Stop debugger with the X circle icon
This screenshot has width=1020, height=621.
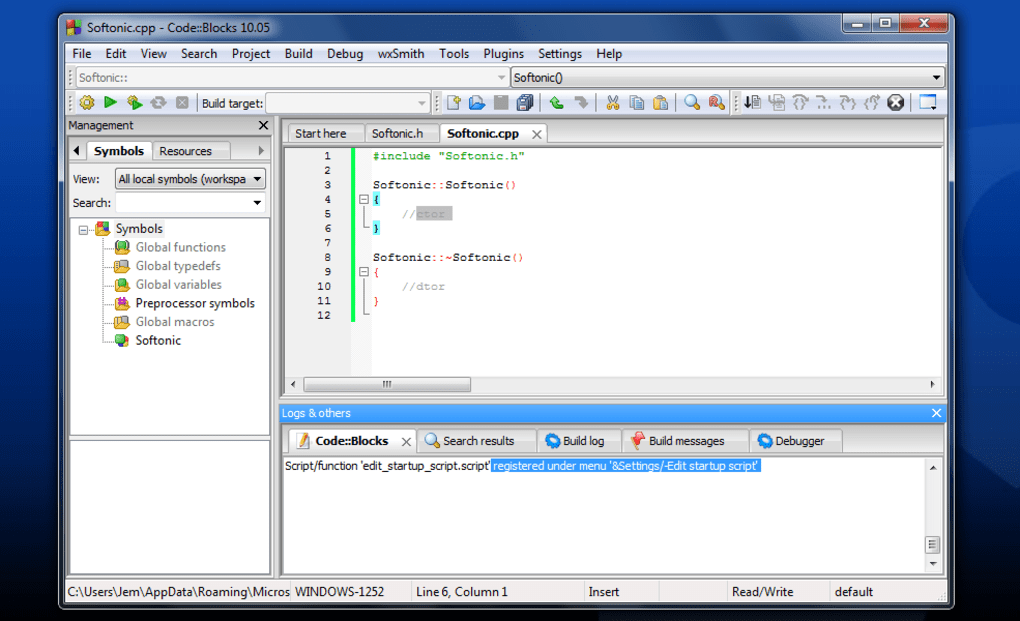click(896, 103)
